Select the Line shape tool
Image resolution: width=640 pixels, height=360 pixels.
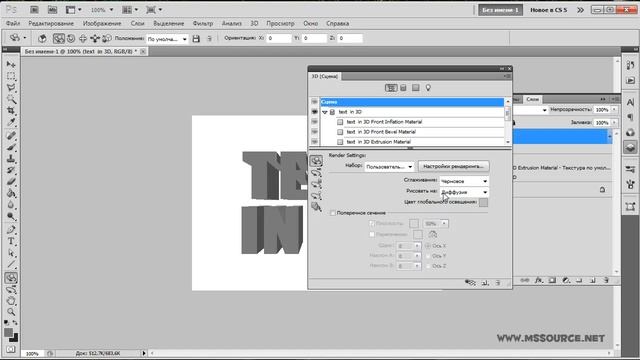point(11,264)
